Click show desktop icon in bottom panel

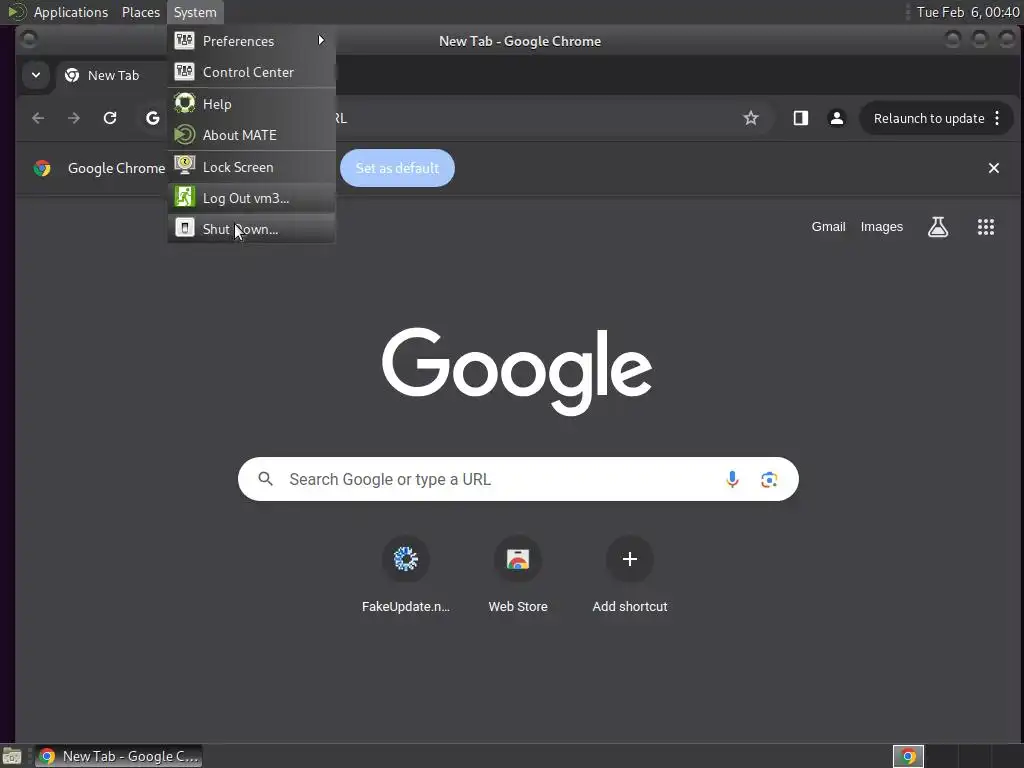click(12, 756)
